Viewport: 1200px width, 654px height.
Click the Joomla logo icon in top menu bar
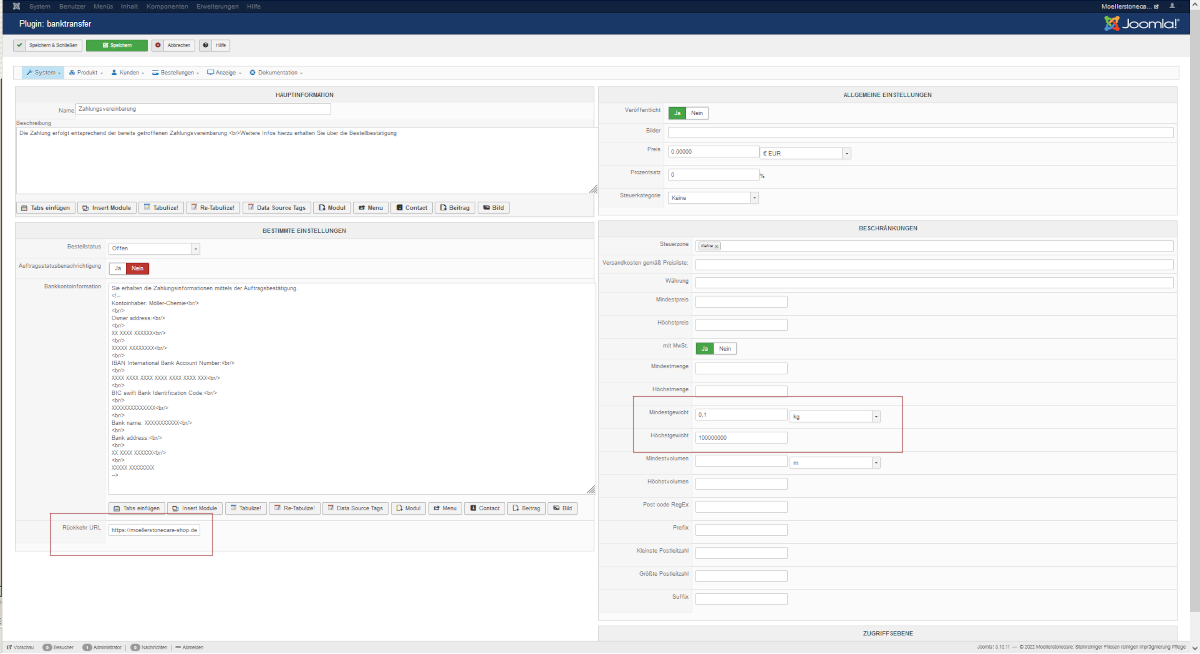pyautogui.click(x=16, y=6)
